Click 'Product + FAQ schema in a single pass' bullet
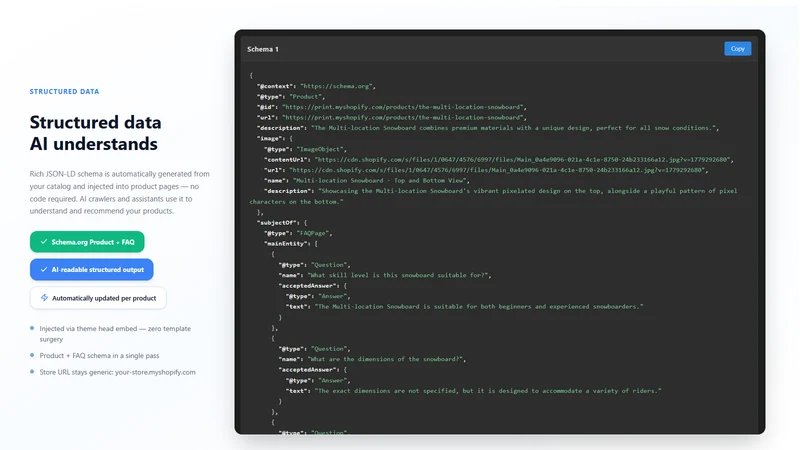 [x=99, y=356]
